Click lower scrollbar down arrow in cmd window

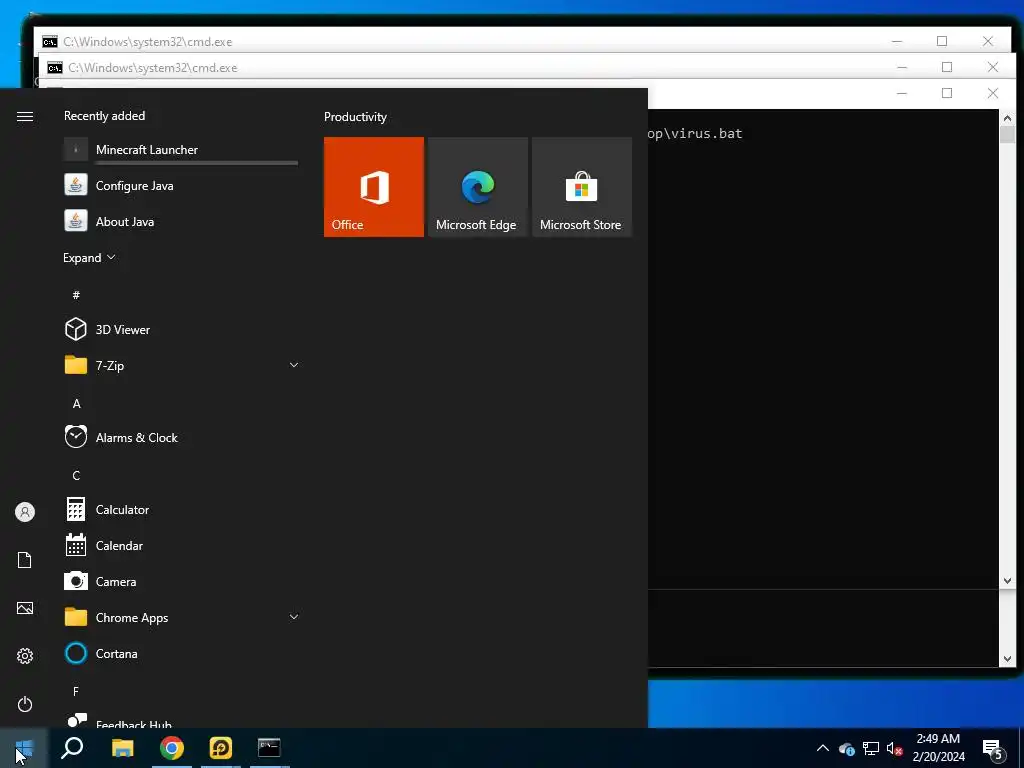pos(1006,658)
